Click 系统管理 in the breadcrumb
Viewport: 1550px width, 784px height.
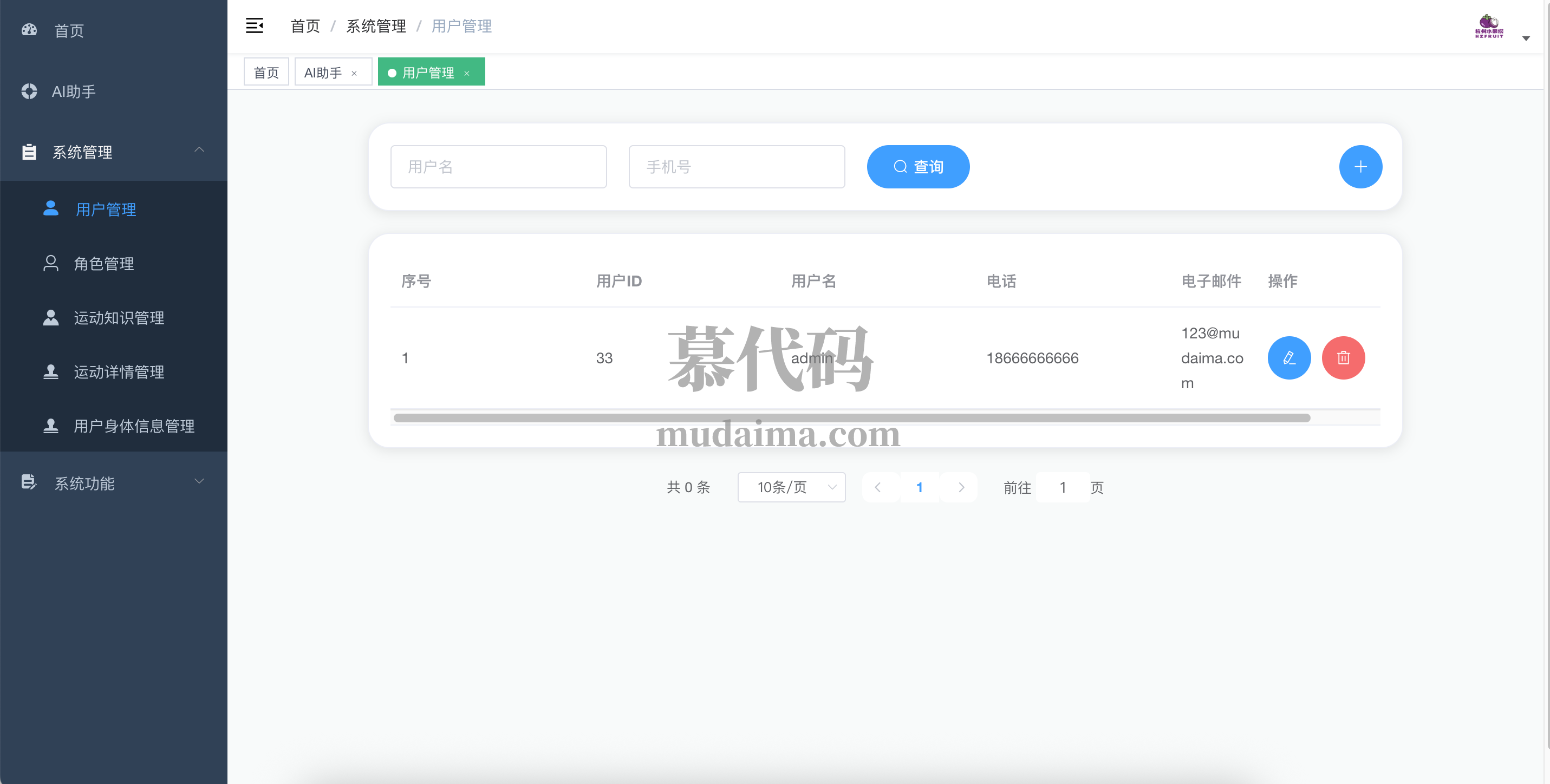(375, 26)
